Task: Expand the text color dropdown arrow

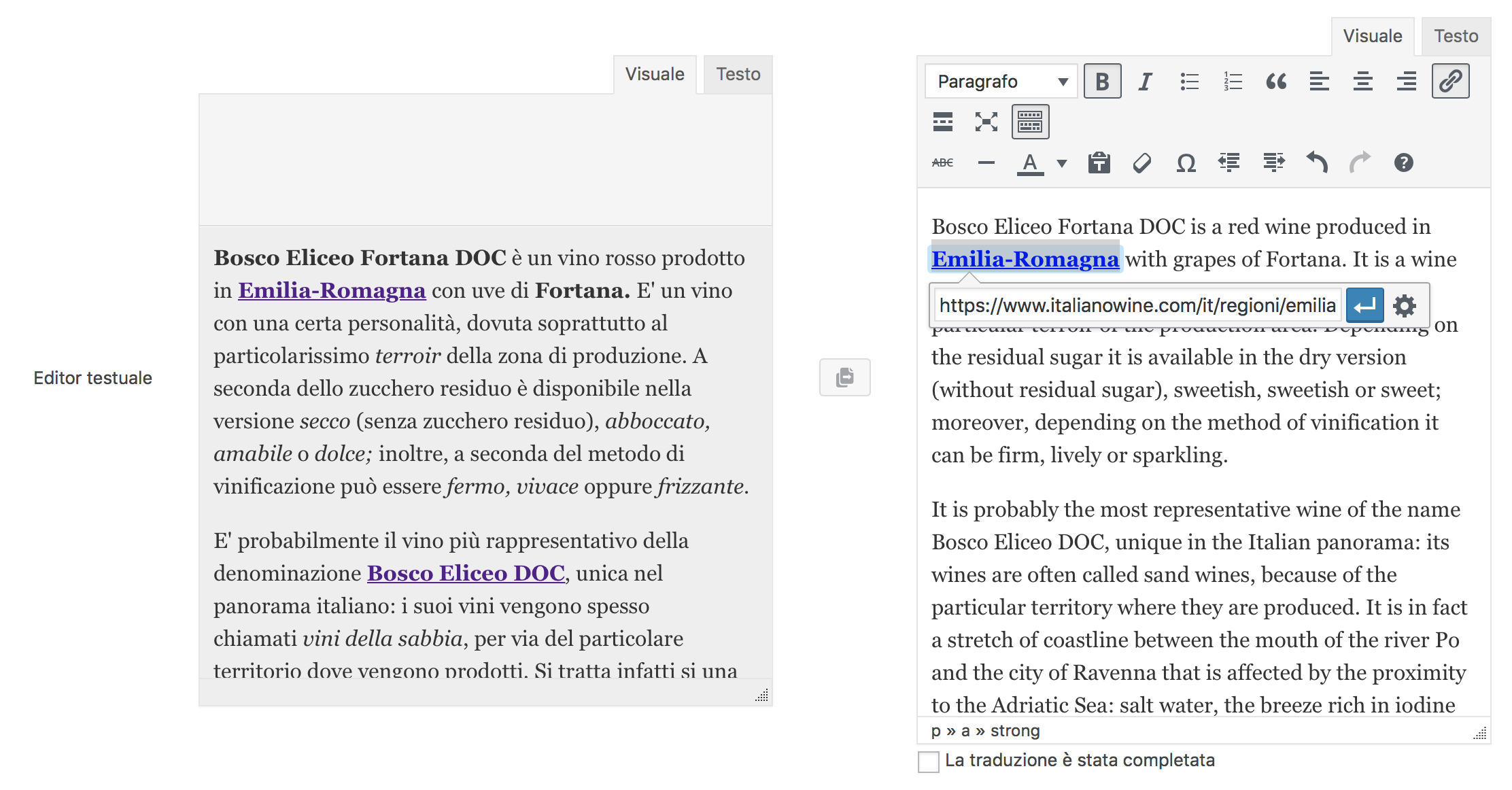Action: point(1062,163)
